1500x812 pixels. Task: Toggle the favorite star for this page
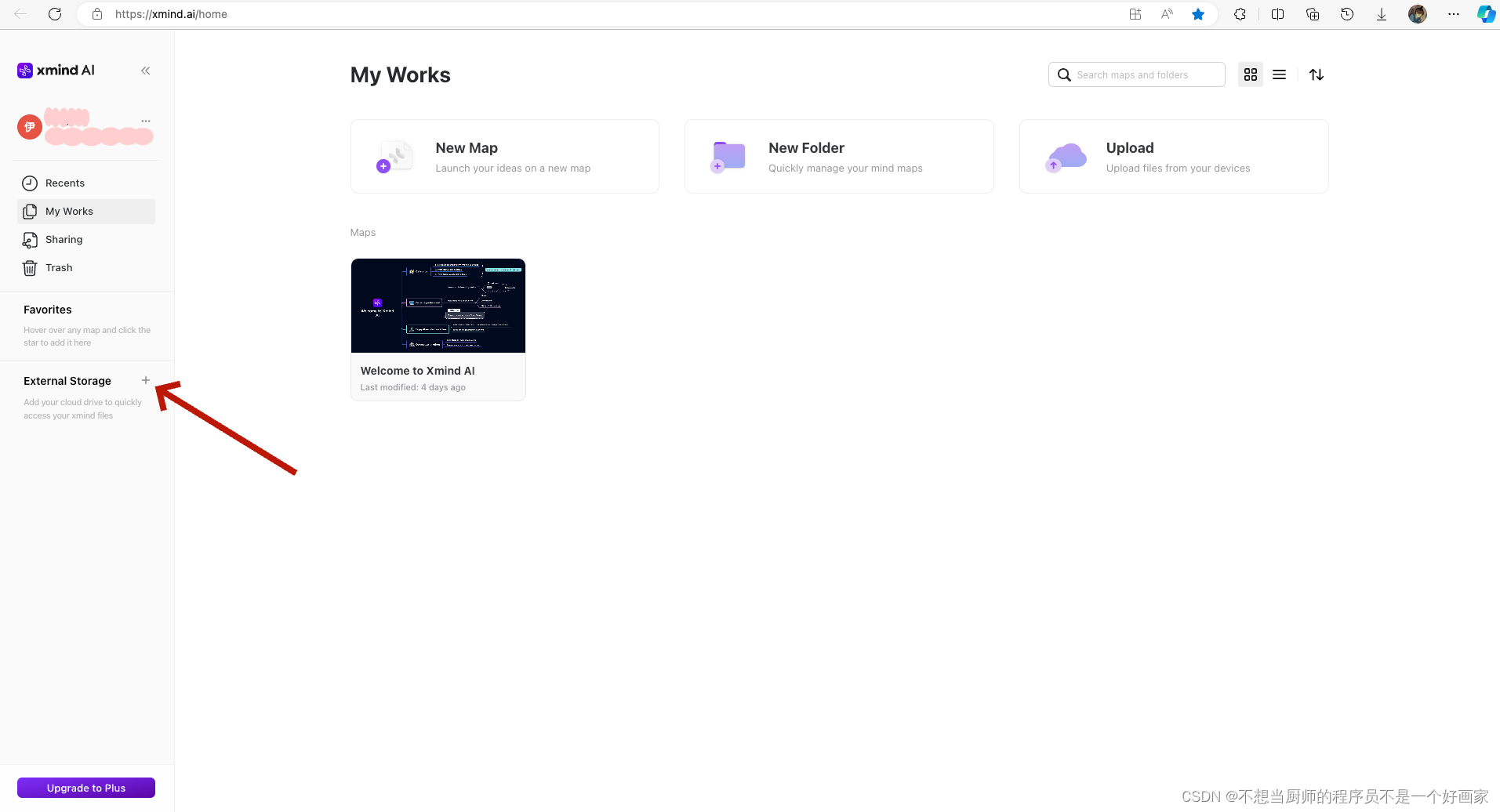click(1198, 14)
